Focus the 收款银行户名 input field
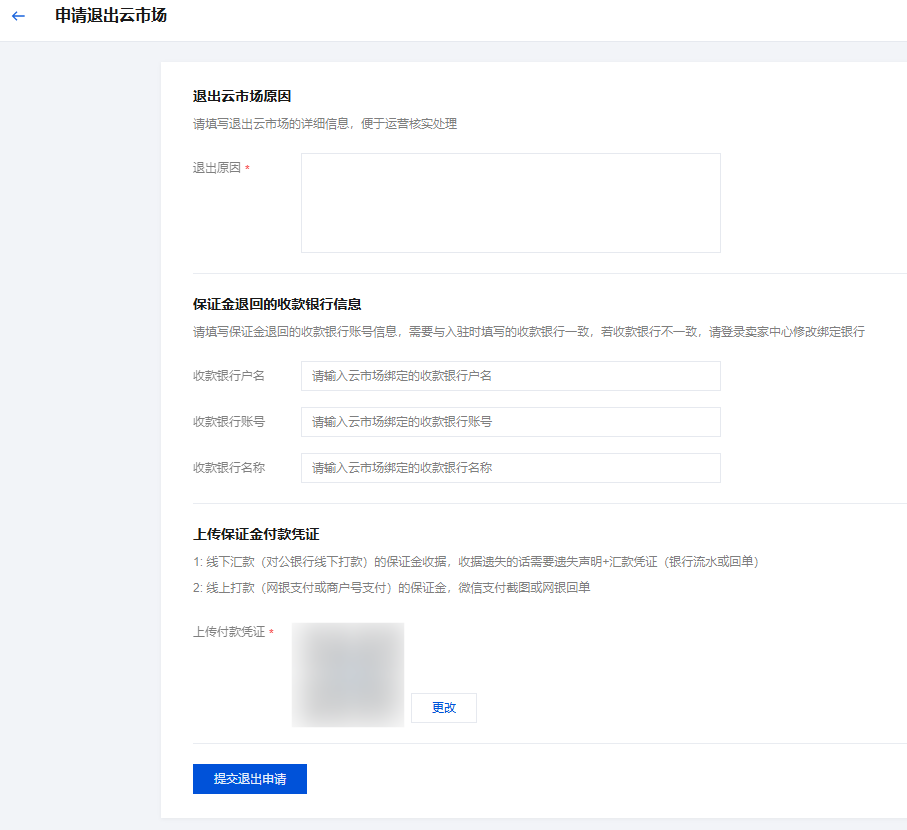This screenshot has height=830, width=907. click(x=511, y=376)
